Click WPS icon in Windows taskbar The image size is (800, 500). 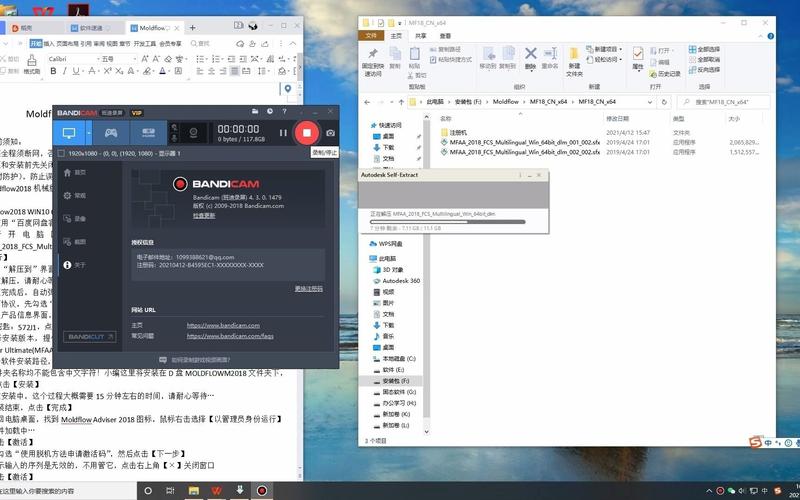[x=217, y=491]
